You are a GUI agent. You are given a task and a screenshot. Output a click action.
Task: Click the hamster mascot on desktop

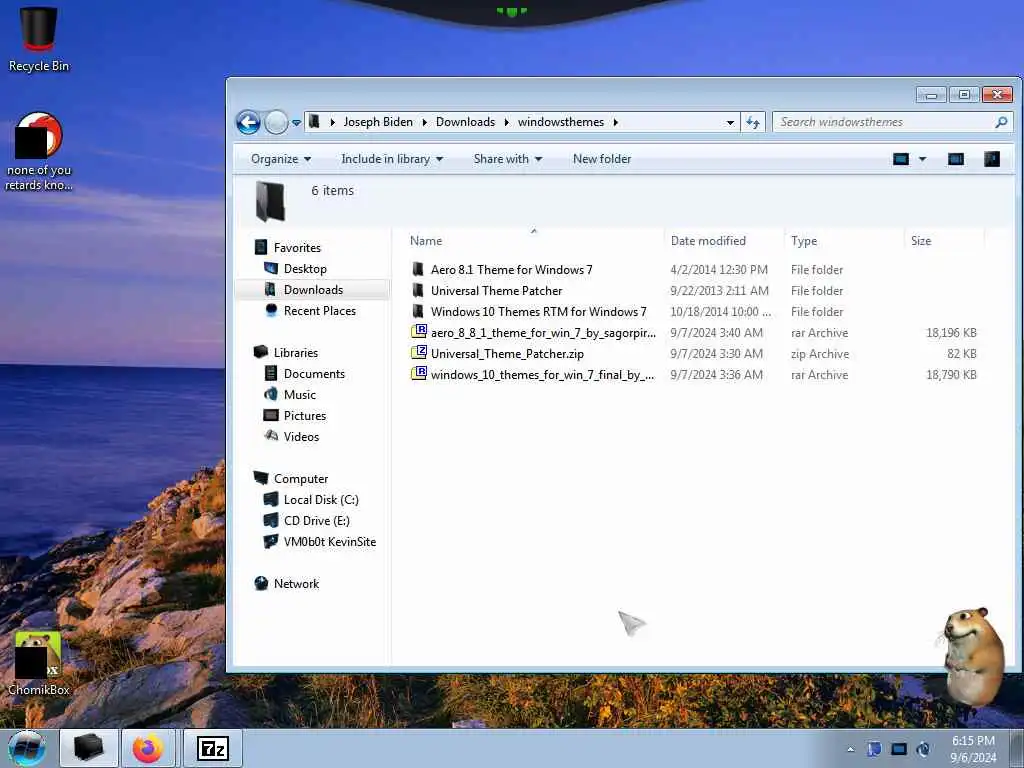click(971, 656)
